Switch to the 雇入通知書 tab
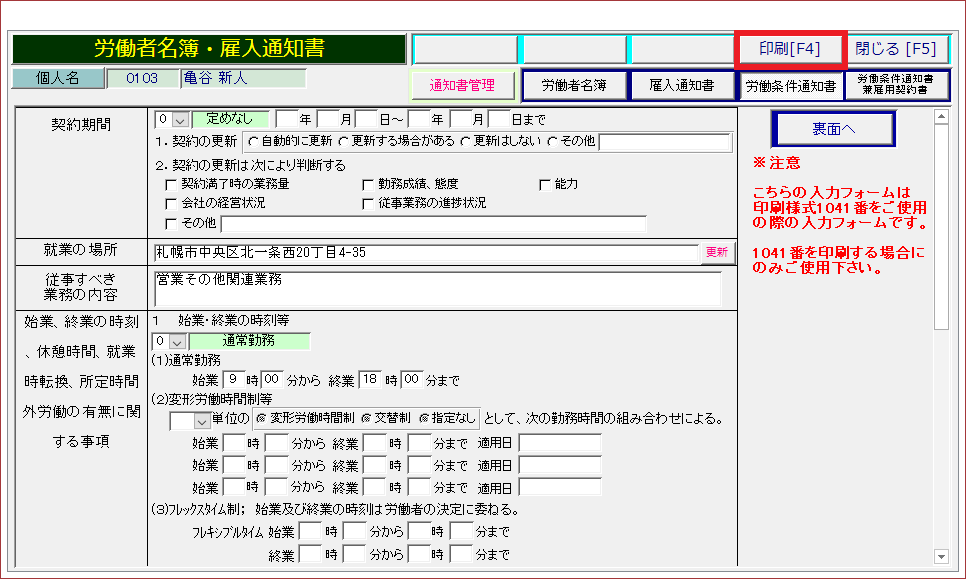 [x=682, y=86]
